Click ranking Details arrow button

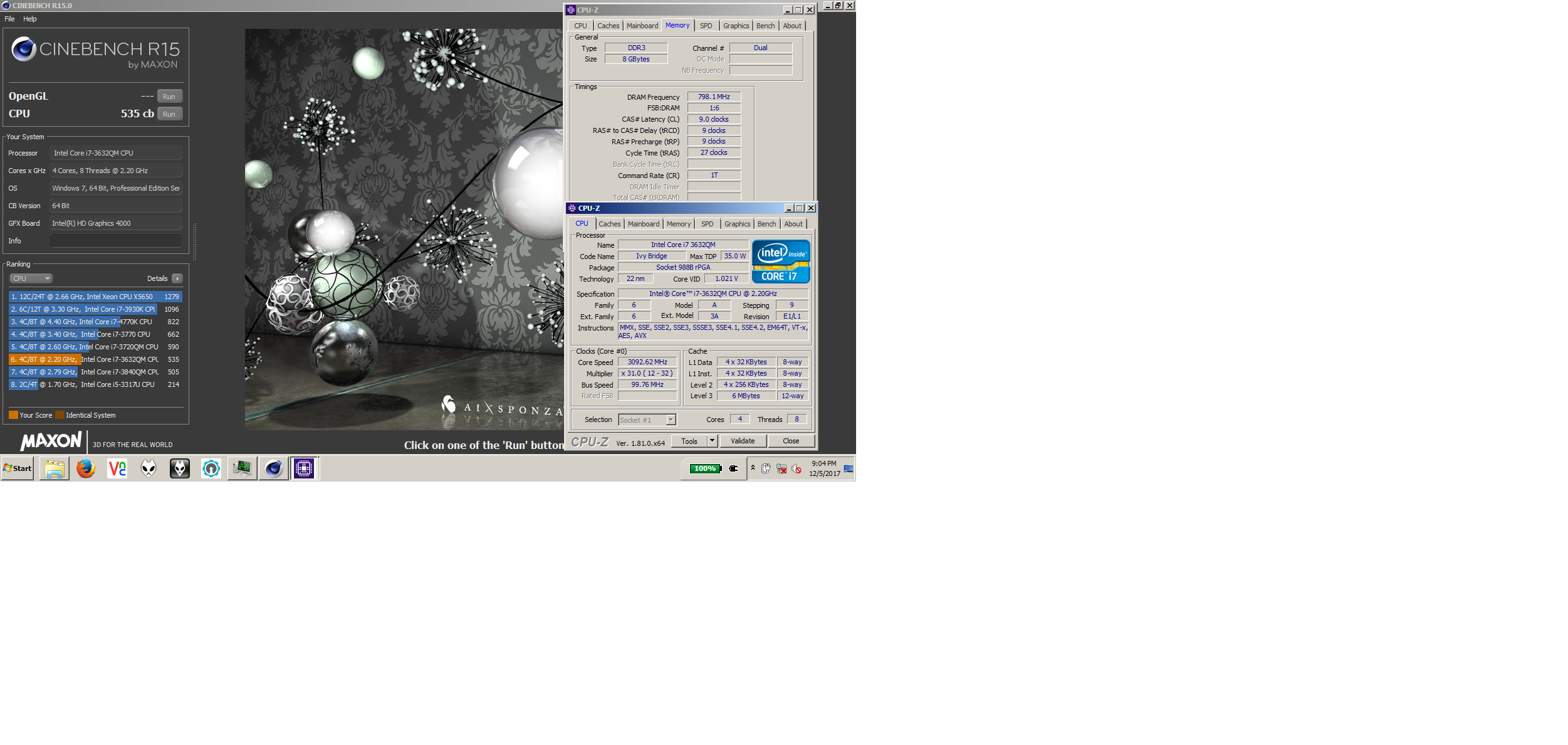tap(177, 278)
